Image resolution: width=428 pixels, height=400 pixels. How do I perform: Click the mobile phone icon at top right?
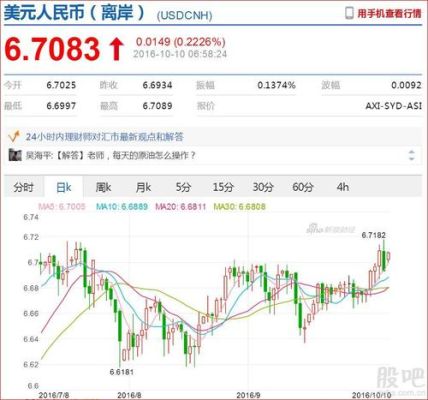[349, 13]
